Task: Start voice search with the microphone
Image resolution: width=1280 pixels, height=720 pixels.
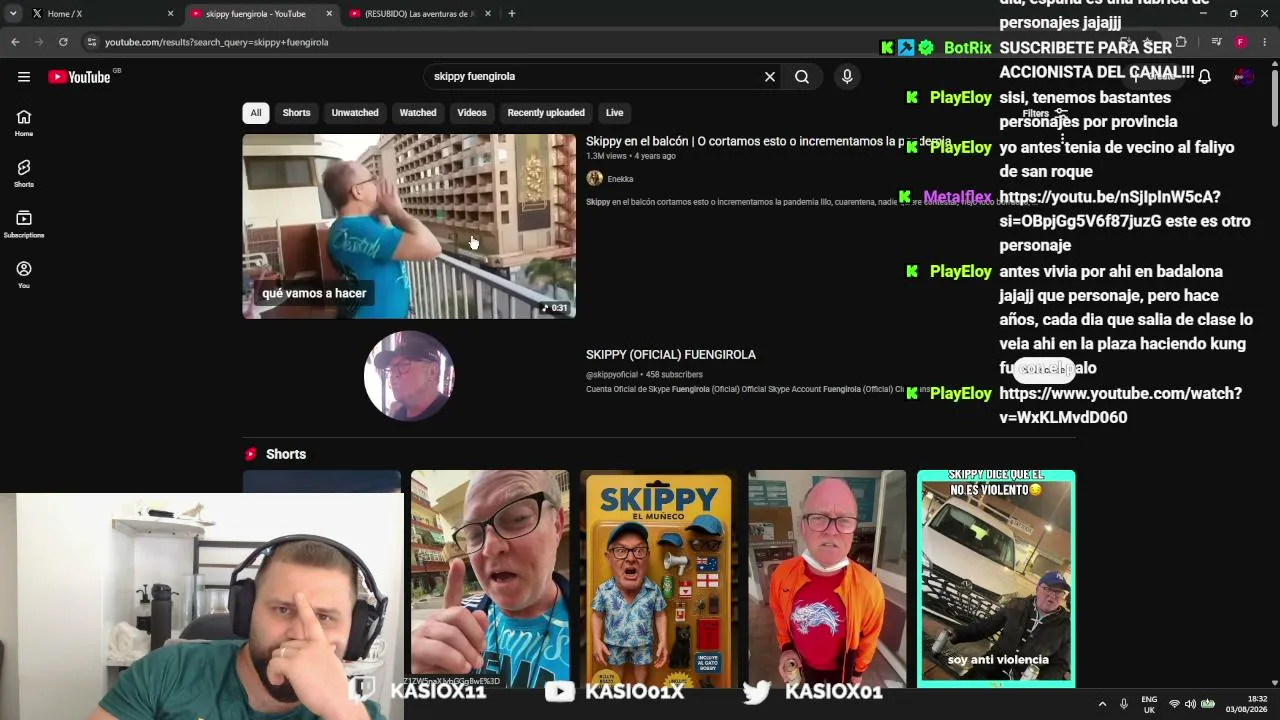Action: [x=847, y=76]
